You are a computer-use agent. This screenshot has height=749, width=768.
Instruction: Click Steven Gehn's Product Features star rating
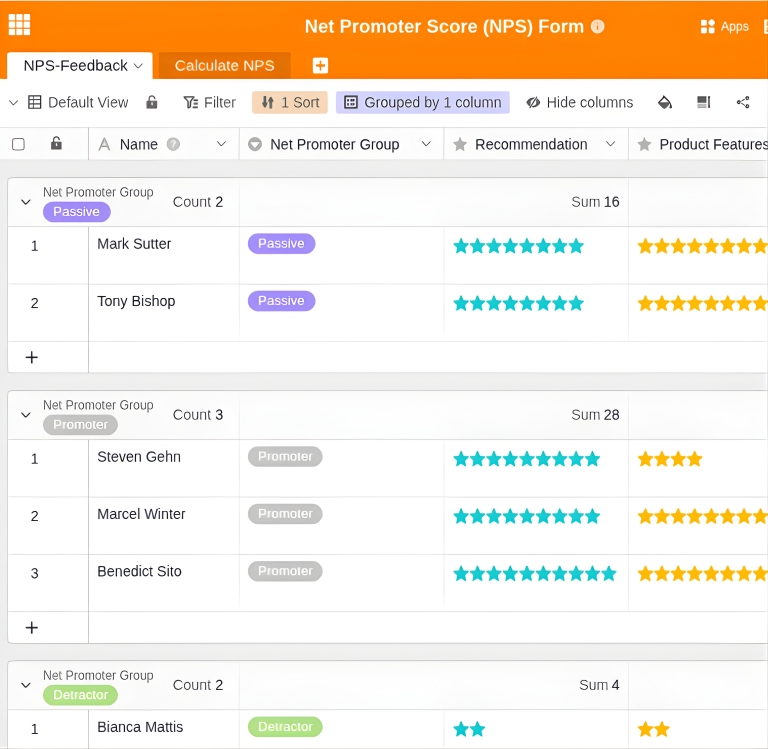coord(670,459)
